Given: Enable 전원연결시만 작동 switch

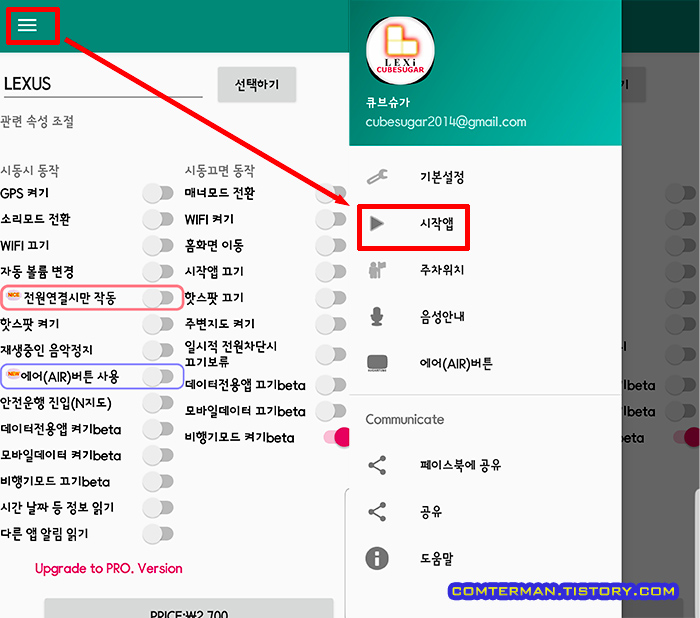Looking at the screenshot, I should pos(158,298).
